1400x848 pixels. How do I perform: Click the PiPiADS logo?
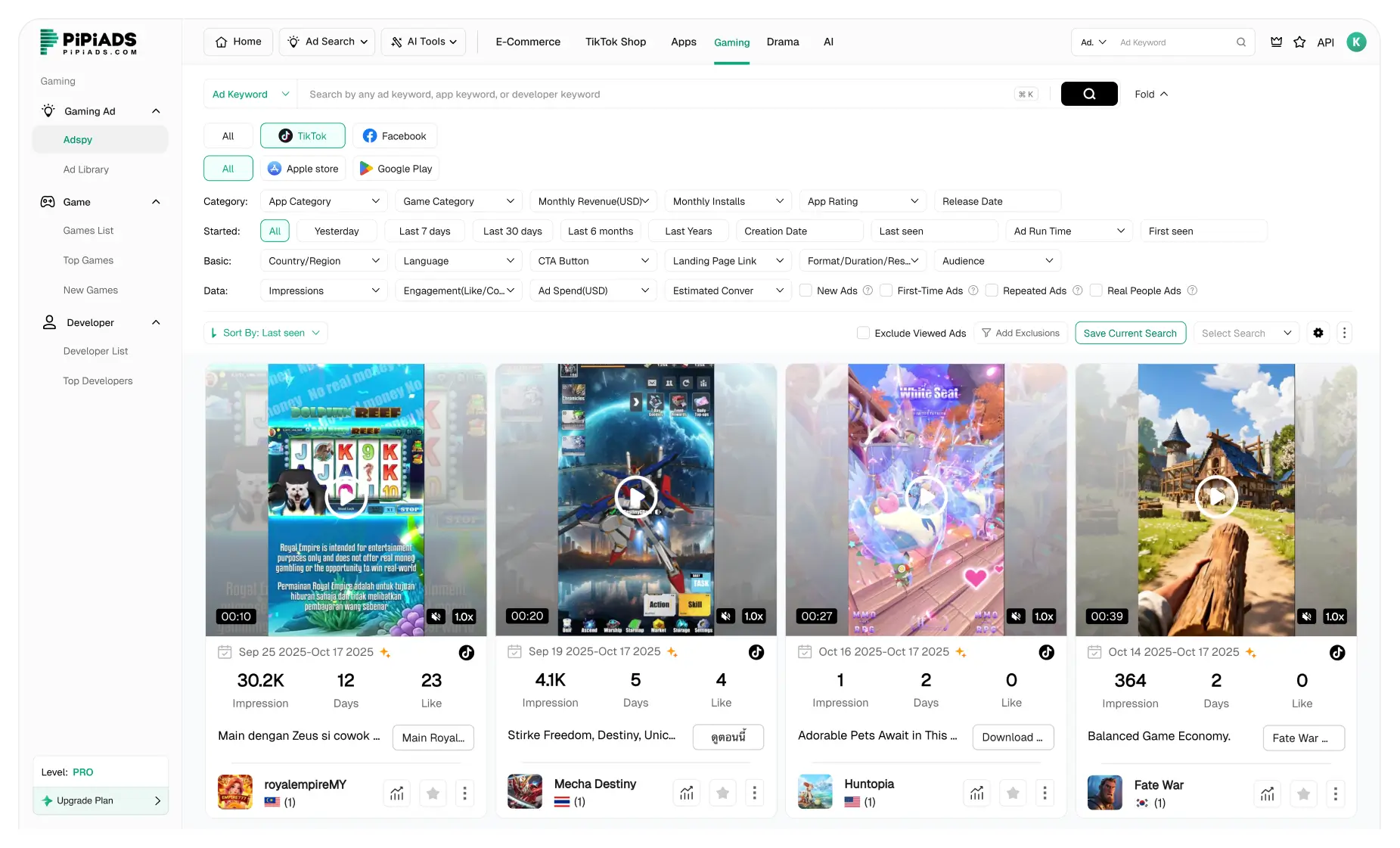88,42
